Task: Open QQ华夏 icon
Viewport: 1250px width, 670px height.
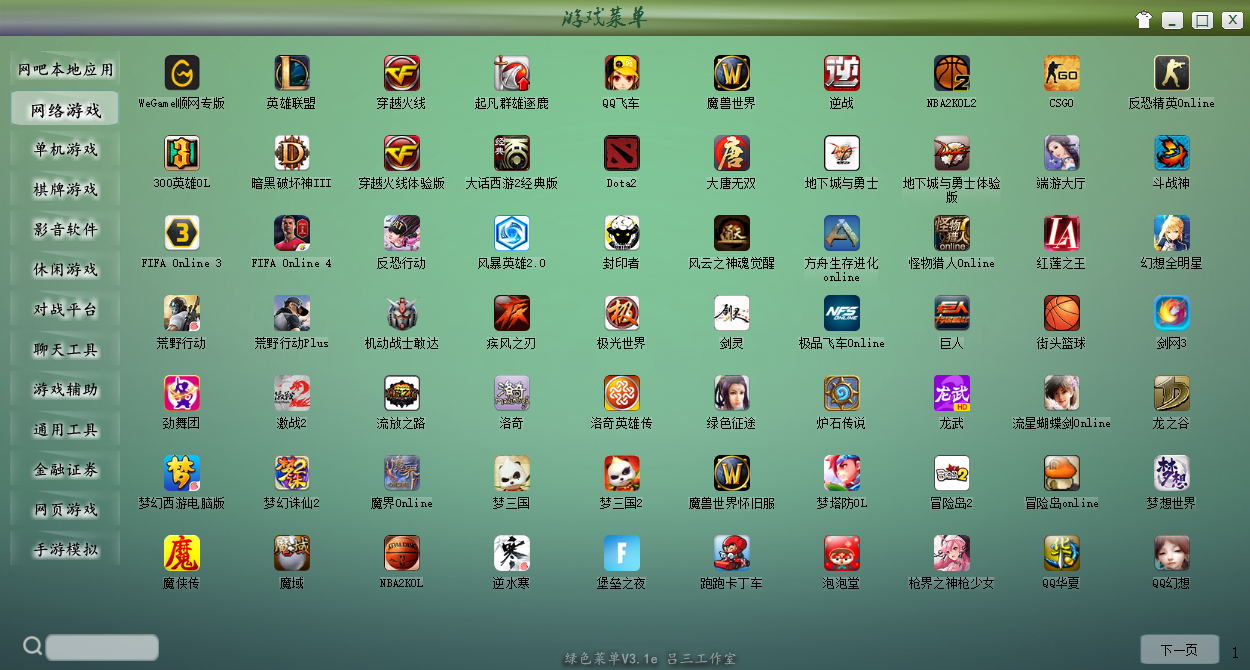Action: tap(1062, 553)
